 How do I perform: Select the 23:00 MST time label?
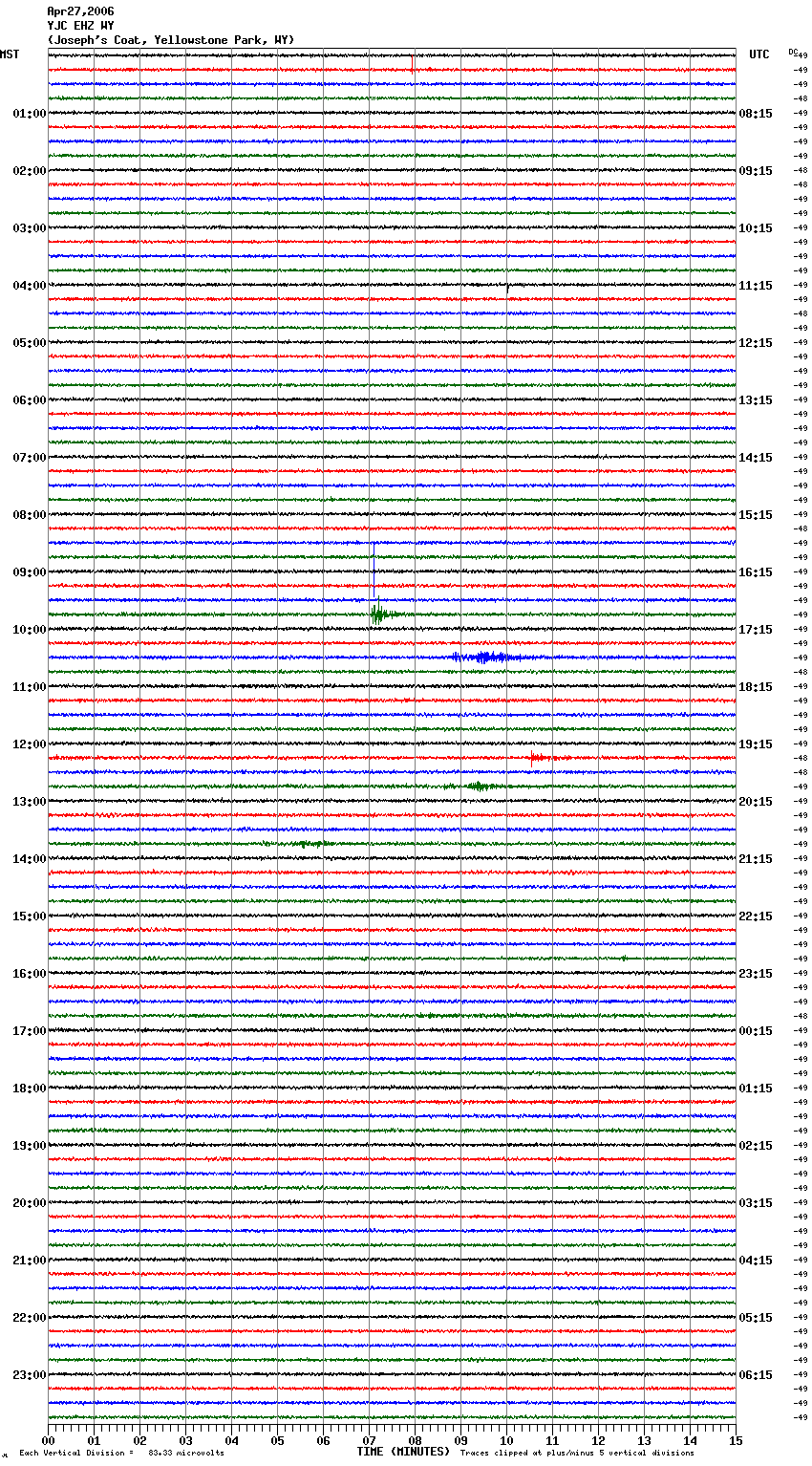(x=30, y=1375)
